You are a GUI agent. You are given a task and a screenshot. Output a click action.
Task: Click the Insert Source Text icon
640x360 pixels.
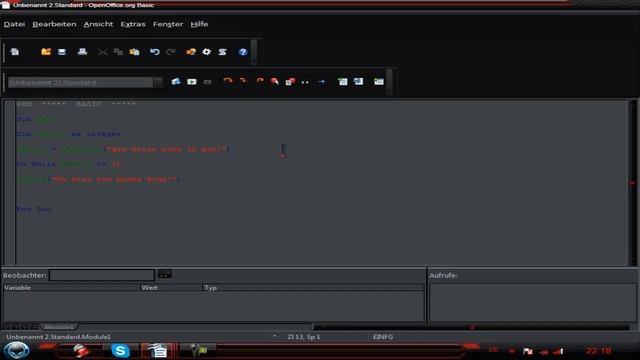[343, 82]
